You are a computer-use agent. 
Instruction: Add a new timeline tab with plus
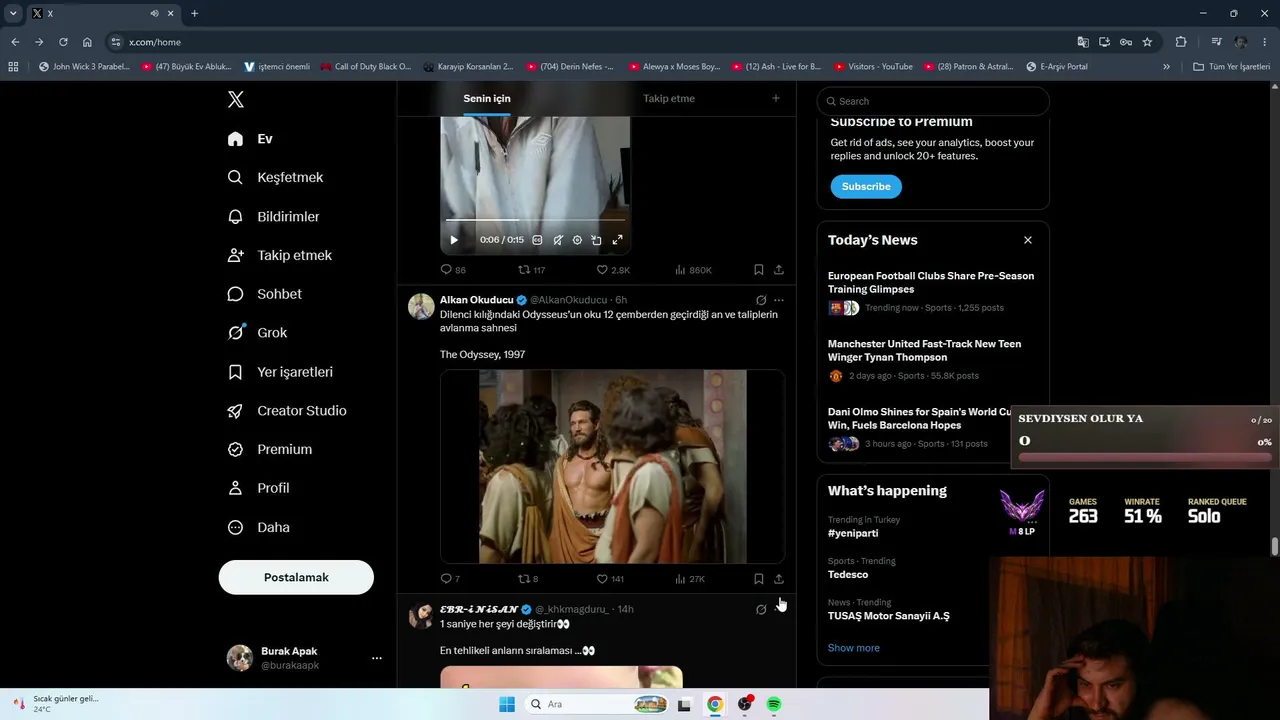[x=776, y=98]
